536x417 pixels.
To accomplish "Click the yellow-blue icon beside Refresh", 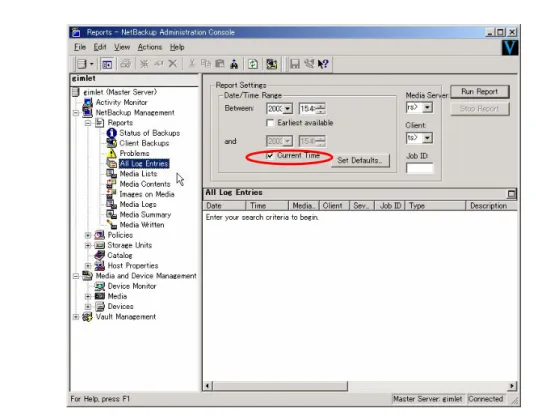I will pos(272,64).
